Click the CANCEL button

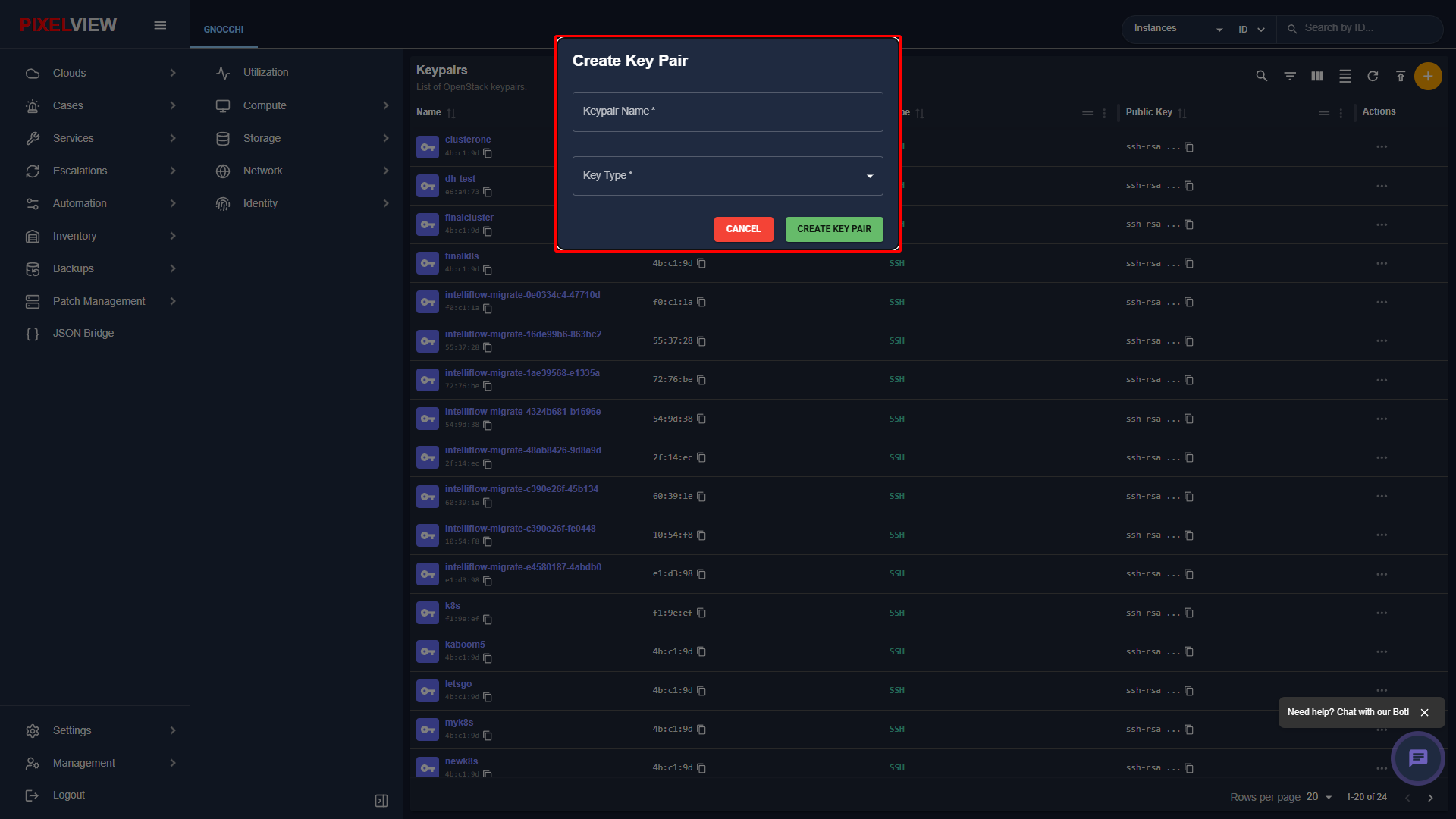coord(743,229)
